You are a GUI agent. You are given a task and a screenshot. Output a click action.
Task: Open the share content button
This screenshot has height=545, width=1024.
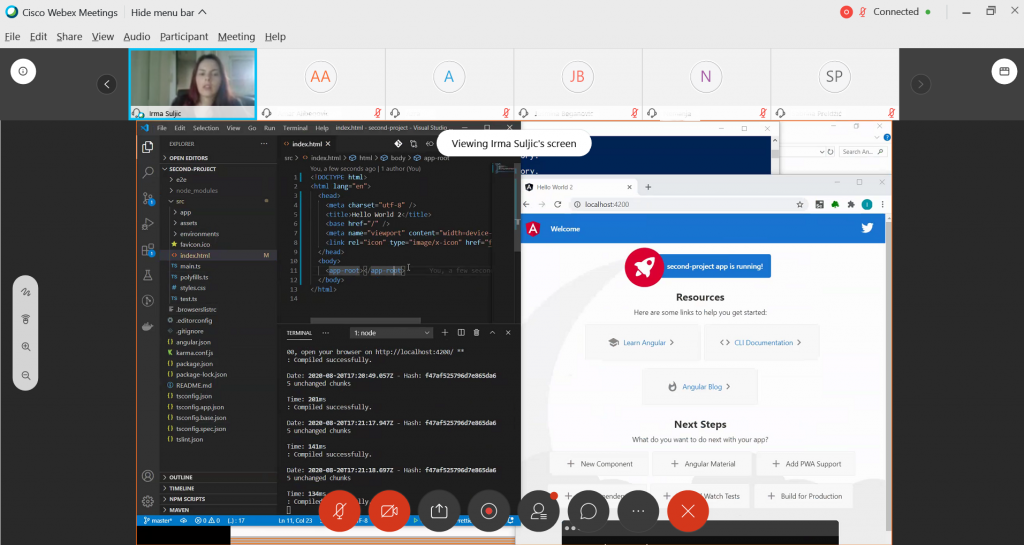pos(438,511)
